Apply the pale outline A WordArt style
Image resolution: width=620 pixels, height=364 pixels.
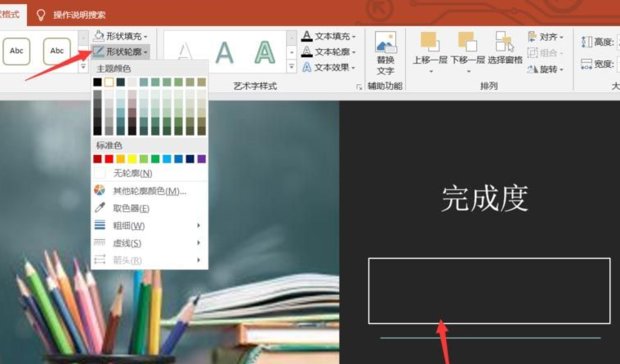(185, 52)
